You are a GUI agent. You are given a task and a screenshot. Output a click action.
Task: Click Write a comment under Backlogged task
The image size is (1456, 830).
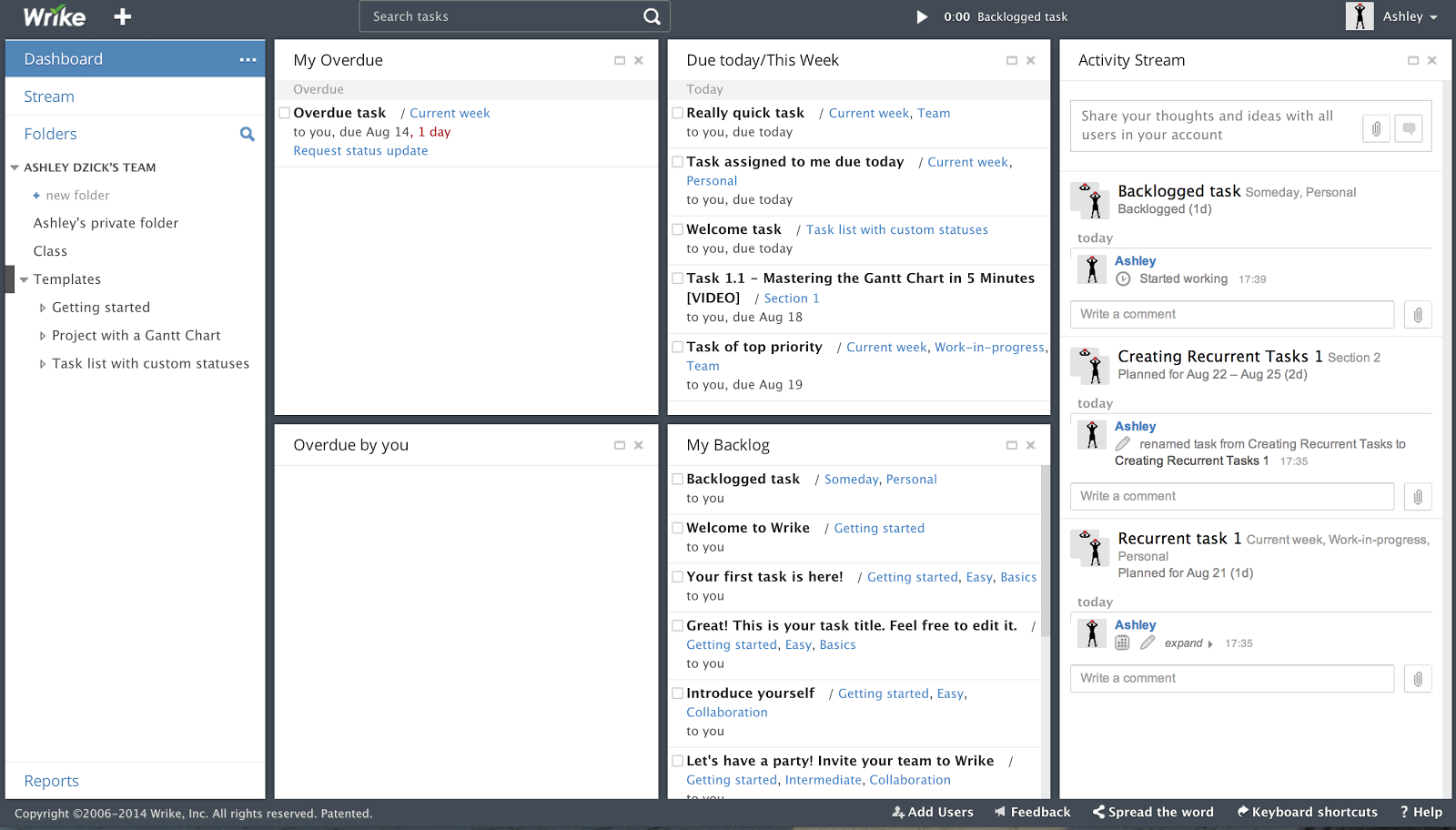pyautogui.click(x=1232, y=315)
